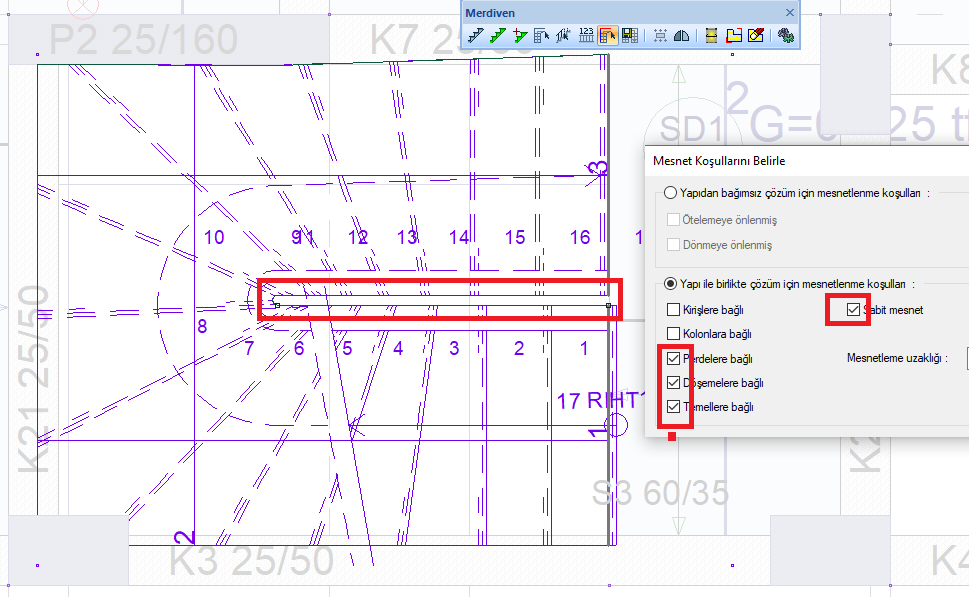
Task: Select the green stair tool without plus
Action: point(498,36)
